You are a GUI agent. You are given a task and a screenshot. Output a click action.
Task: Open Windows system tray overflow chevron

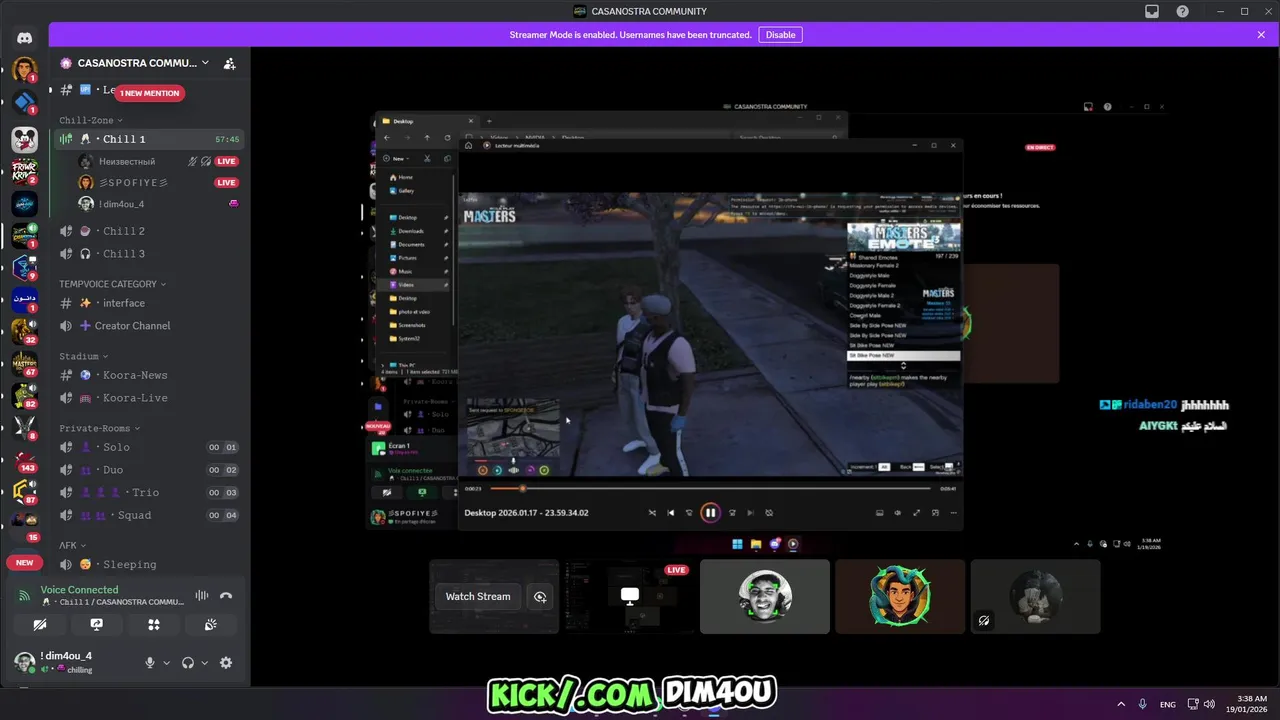(1120, 704)
